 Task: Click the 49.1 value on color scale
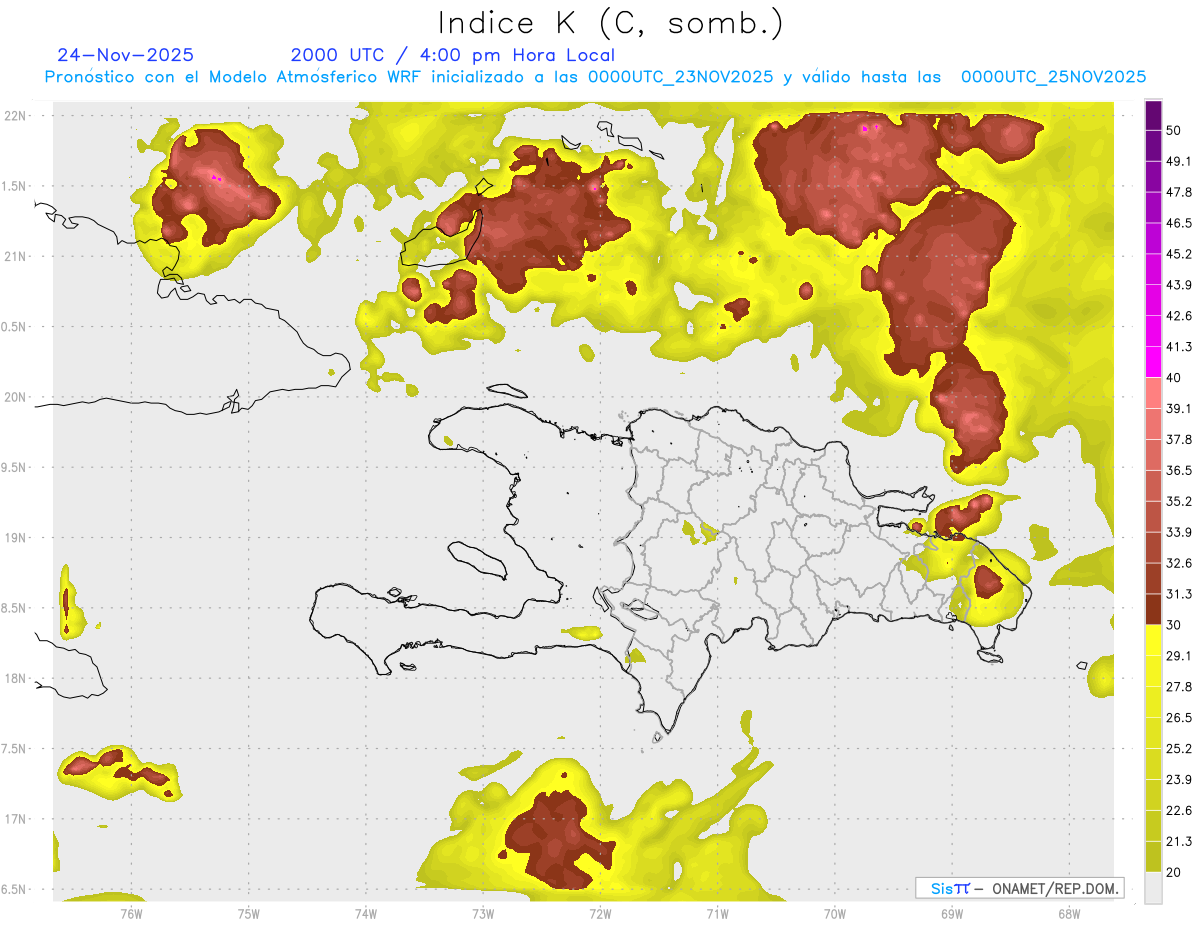pos(1179,161)
